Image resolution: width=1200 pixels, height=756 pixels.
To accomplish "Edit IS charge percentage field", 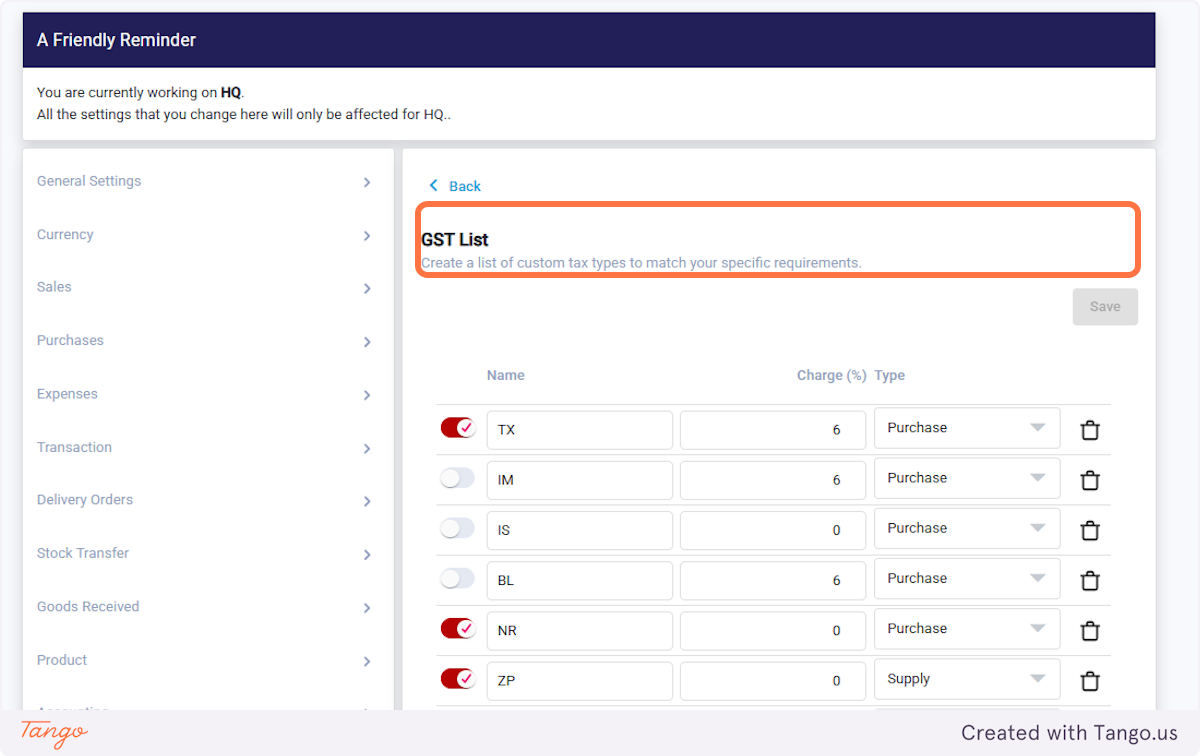I will coord(773,530).
